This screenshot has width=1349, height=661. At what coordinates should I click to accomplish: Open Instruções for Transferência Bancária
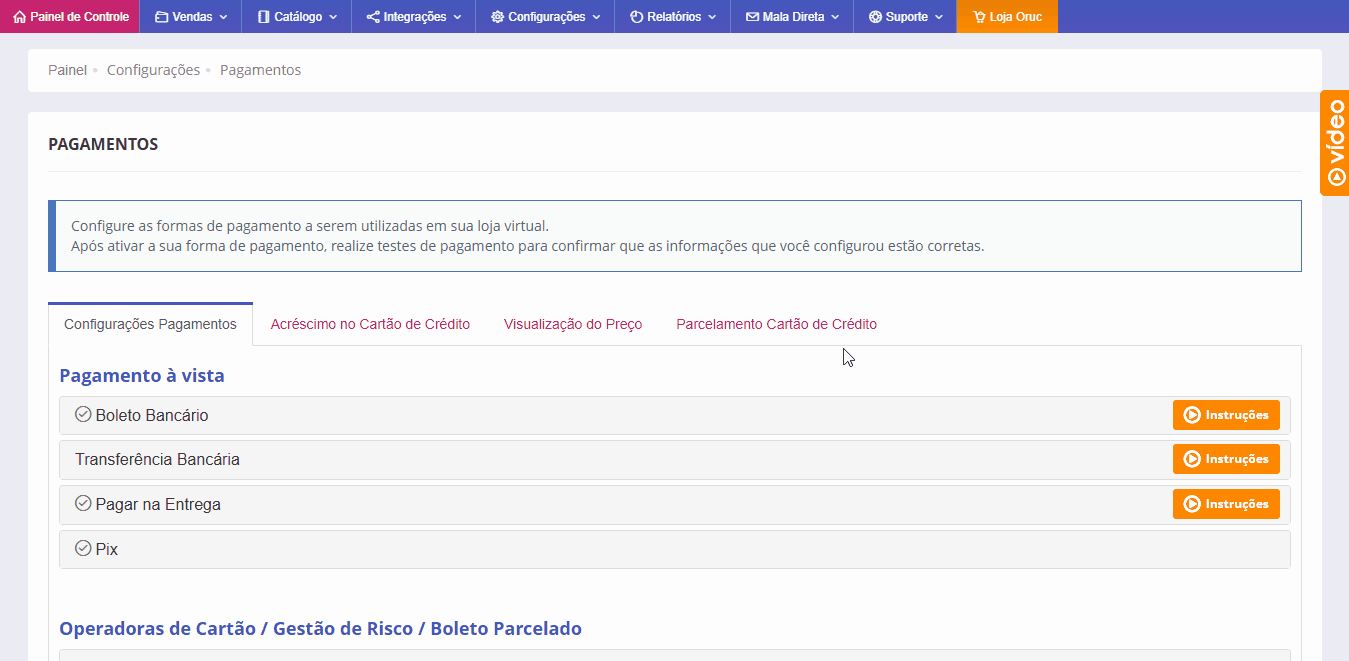1226,459
